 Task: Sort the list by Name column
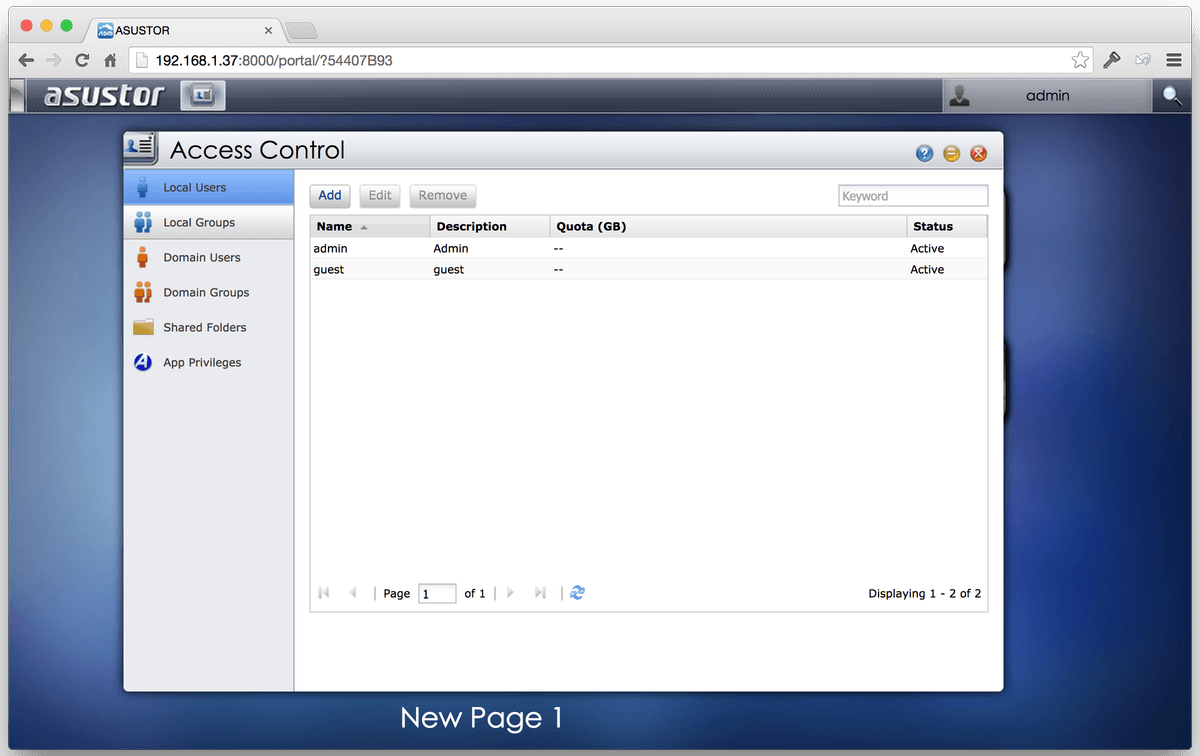click(x=335, y=226)
